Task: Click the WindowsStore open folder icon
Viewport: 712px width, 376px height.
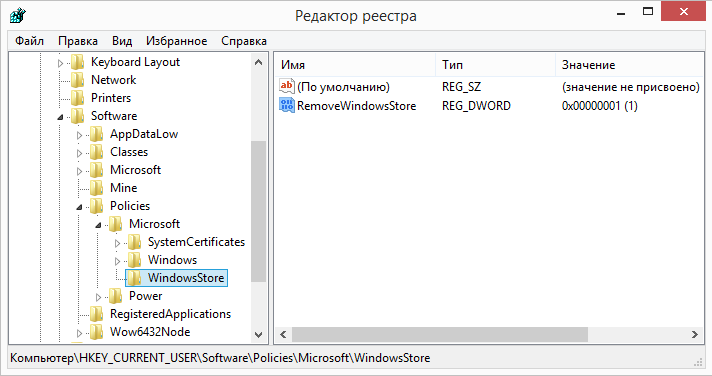Action: [134, 278]
